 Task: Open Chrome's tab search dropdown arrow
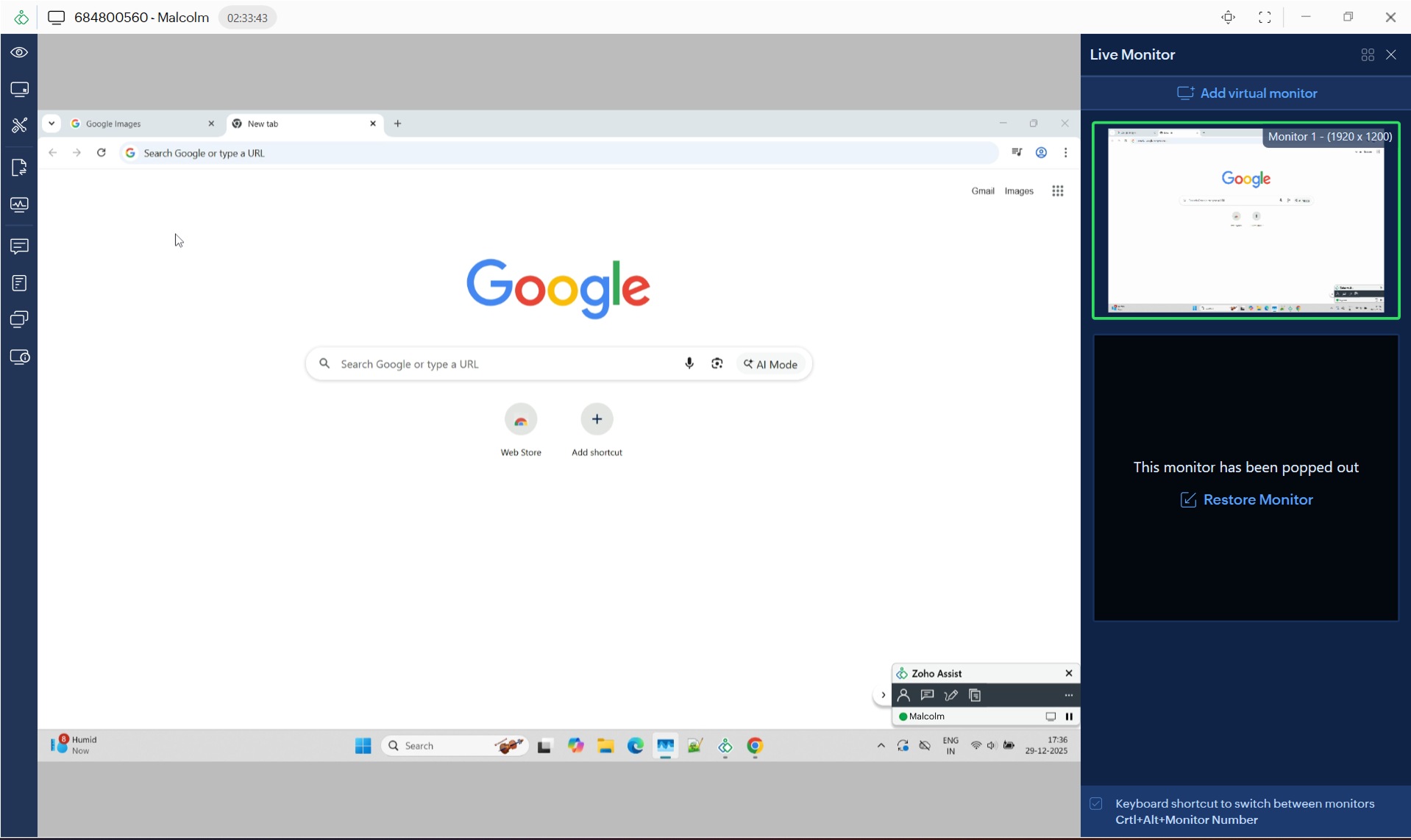click(x=51, y=124)
